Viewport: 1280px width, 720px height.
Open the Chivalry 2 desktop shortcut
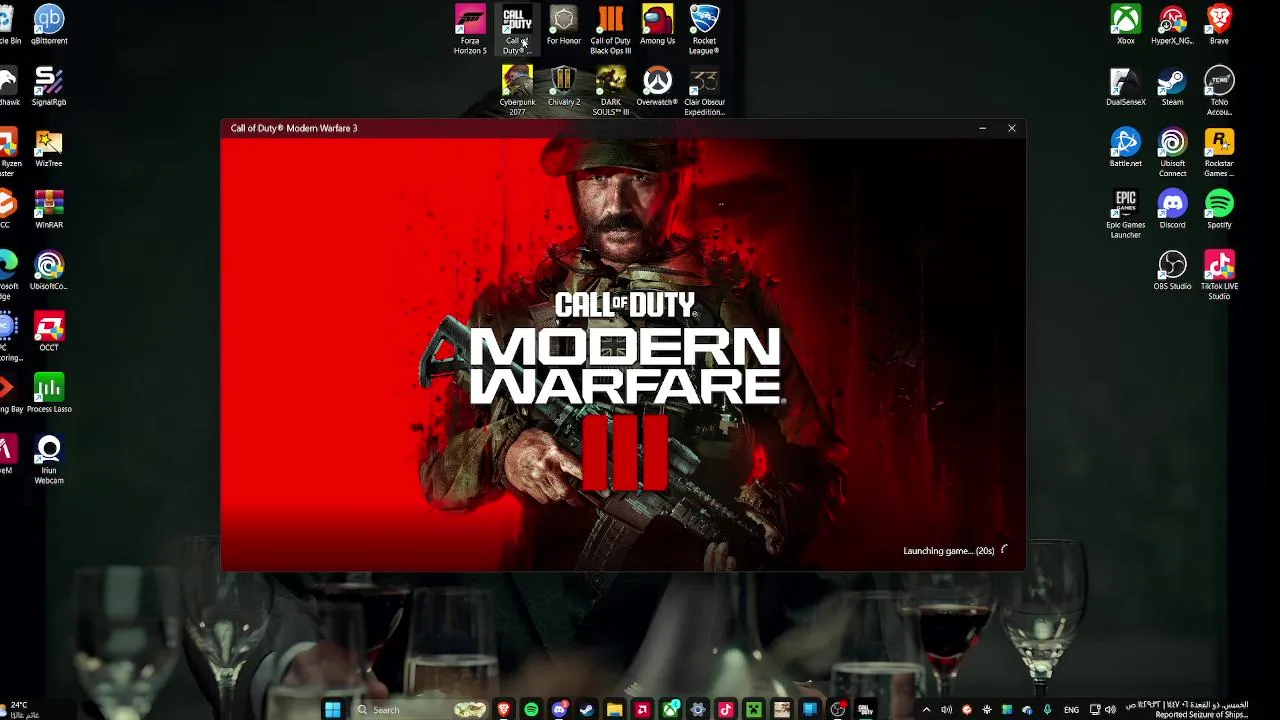click(x=563, y=87)
